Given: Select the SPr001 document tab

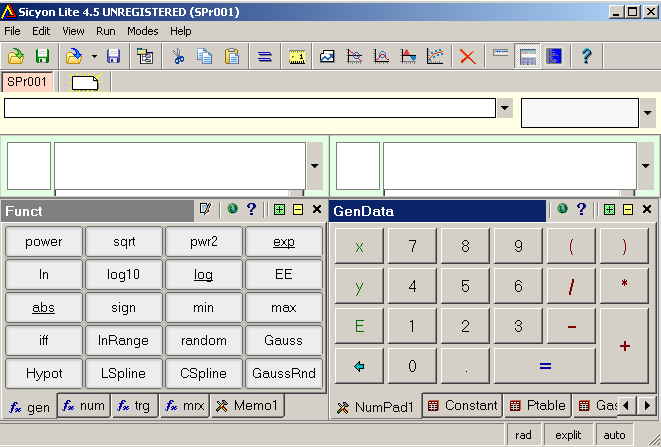Looking at the screenshot, I should pos(27,81).
